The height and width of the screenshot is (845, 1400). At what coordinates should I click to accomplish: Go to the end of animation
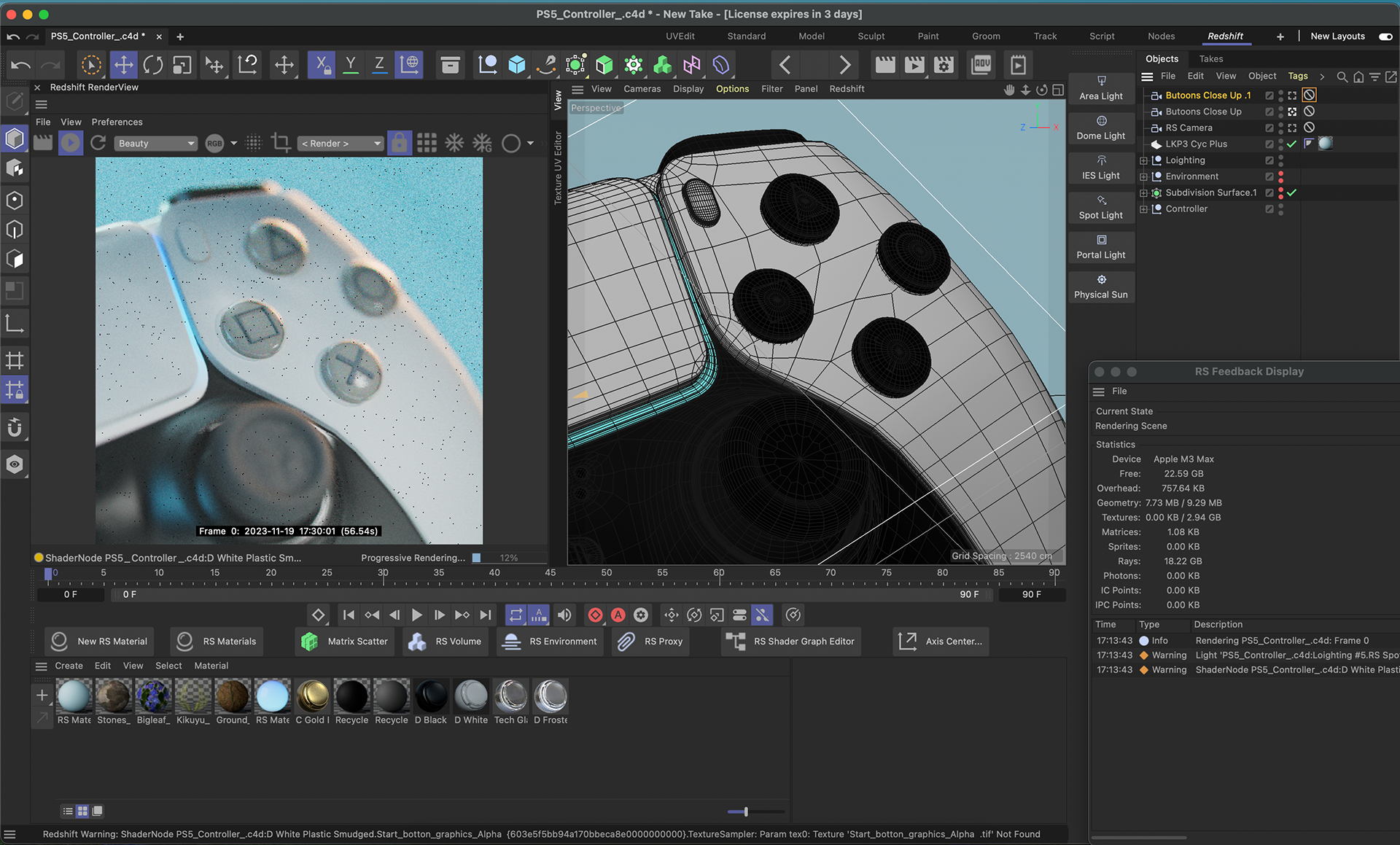point(486,615)
